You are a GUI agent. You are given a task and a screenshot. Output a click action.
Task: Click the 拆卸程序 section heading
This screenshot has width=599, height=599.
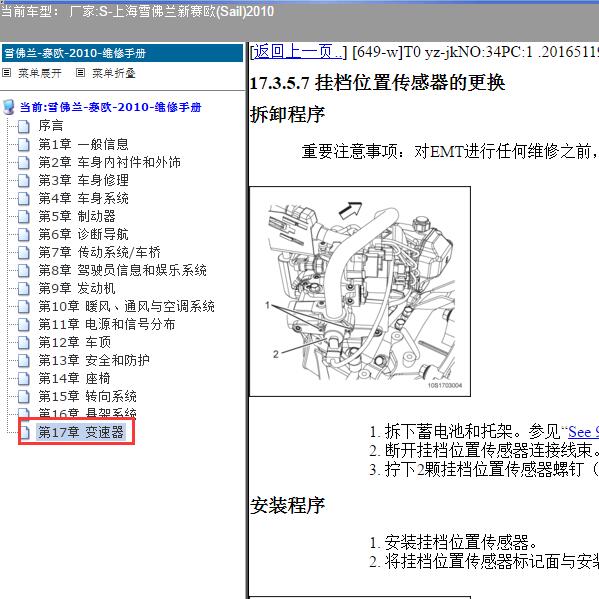pos(287,114)
